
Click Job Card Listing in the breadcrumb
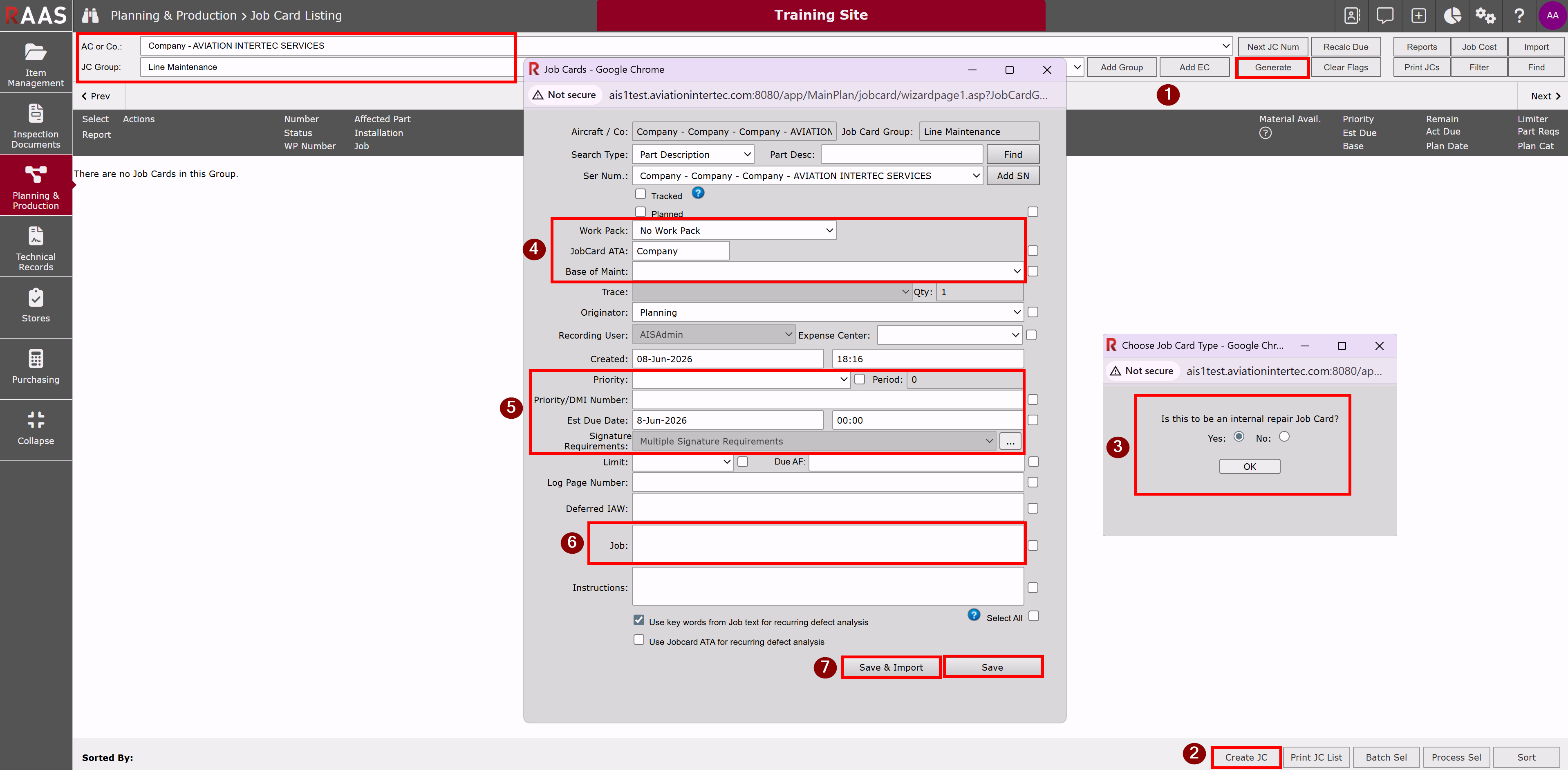click(296, 15)
